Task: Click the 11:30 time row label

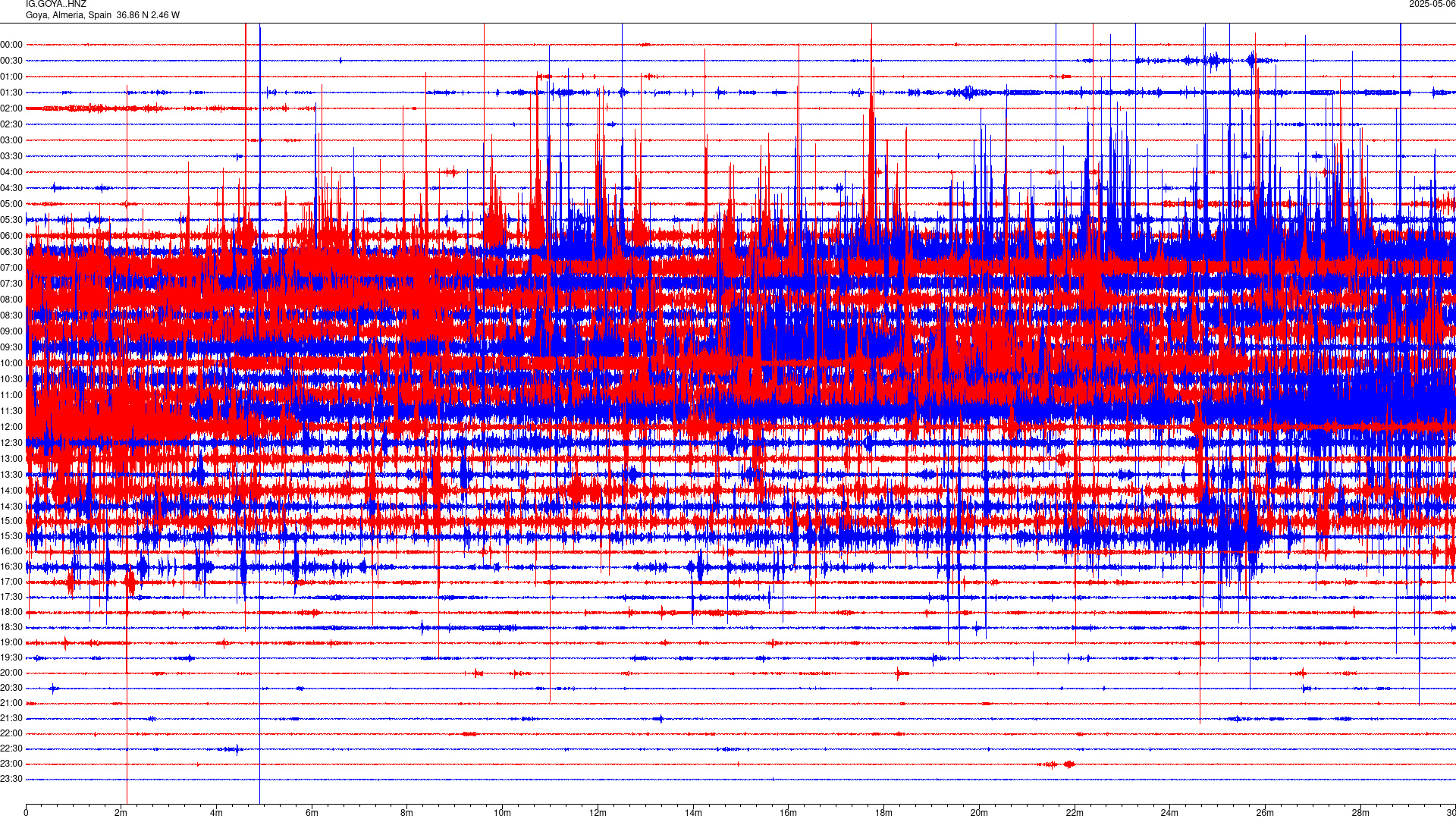Action: [x=11, y=411]
